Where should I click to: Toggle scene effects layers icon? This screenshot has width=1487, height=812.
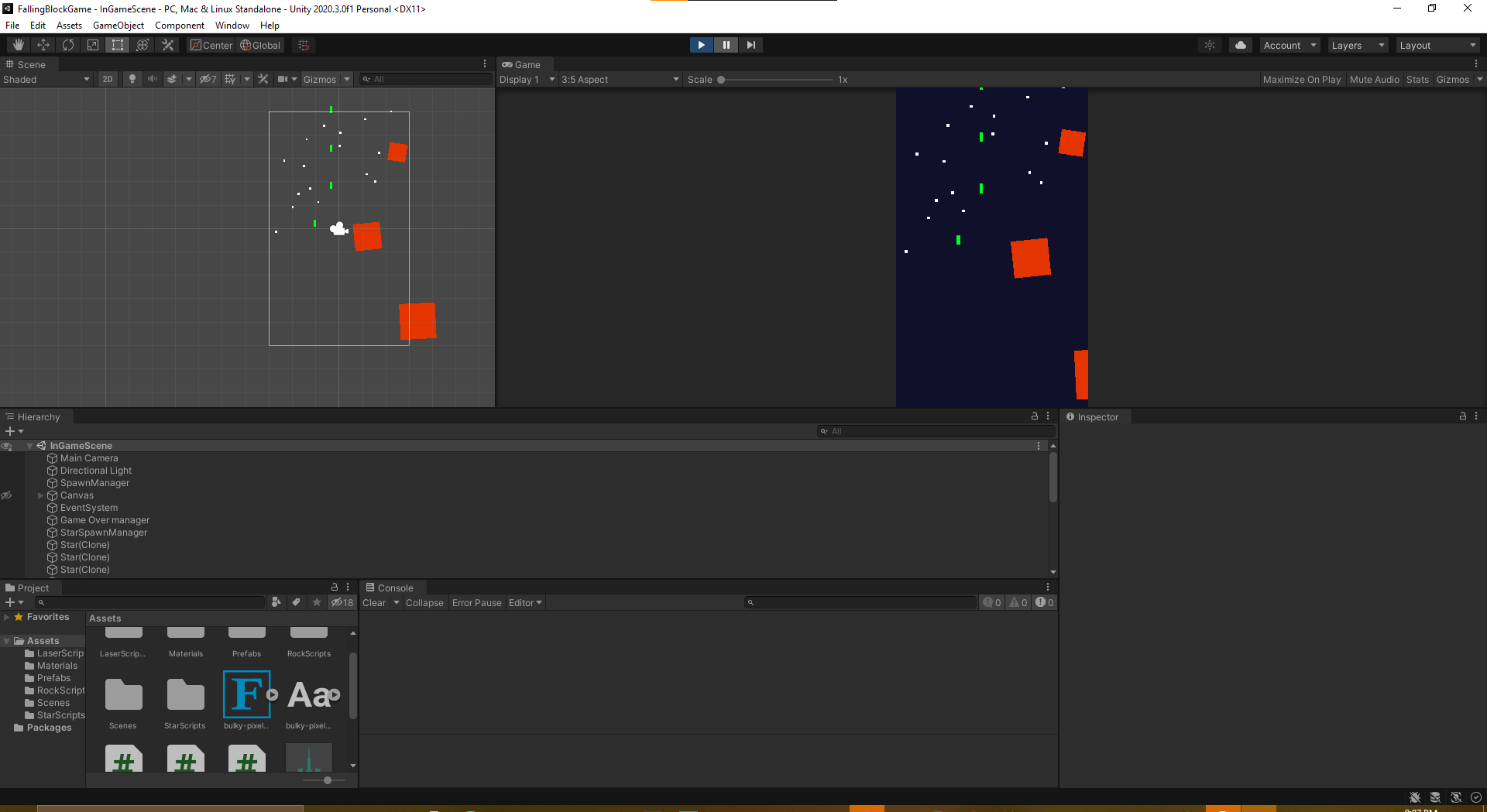172,79
